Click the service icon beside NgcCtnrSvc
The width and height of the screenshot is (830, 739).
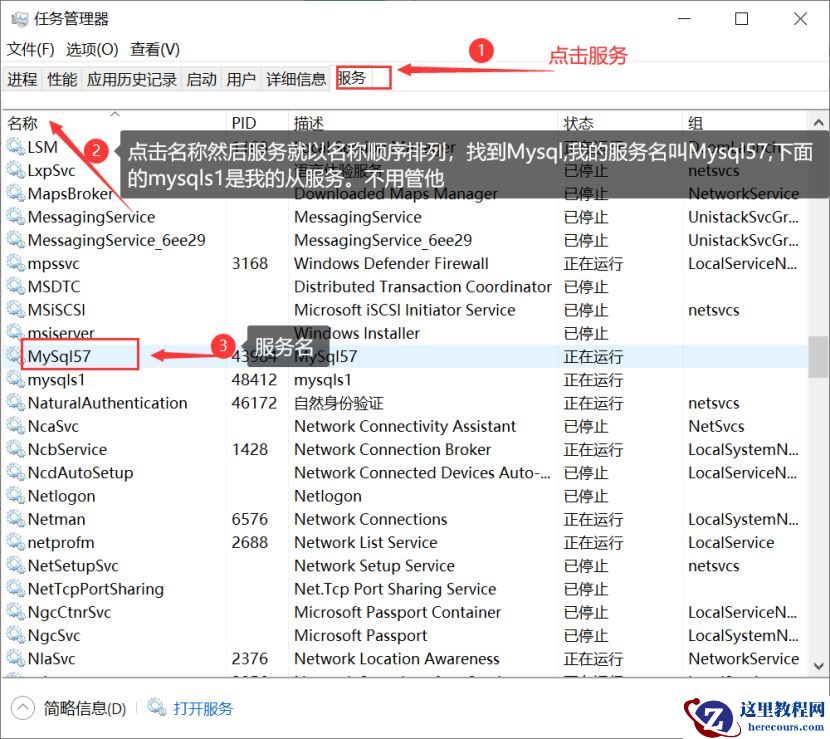15,612
